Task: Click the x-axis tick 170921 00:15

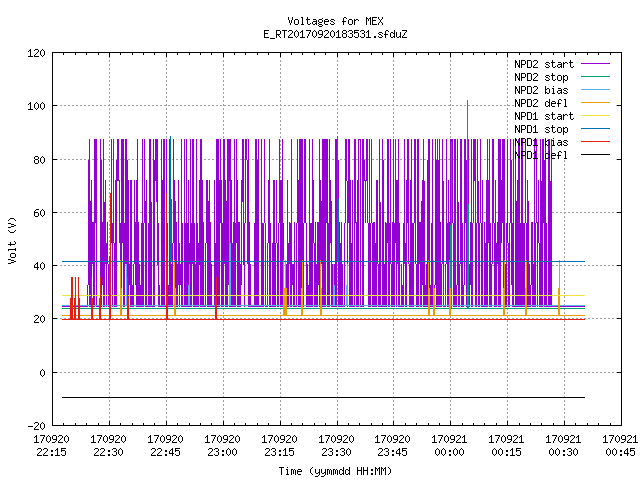Action: point(507,446)
